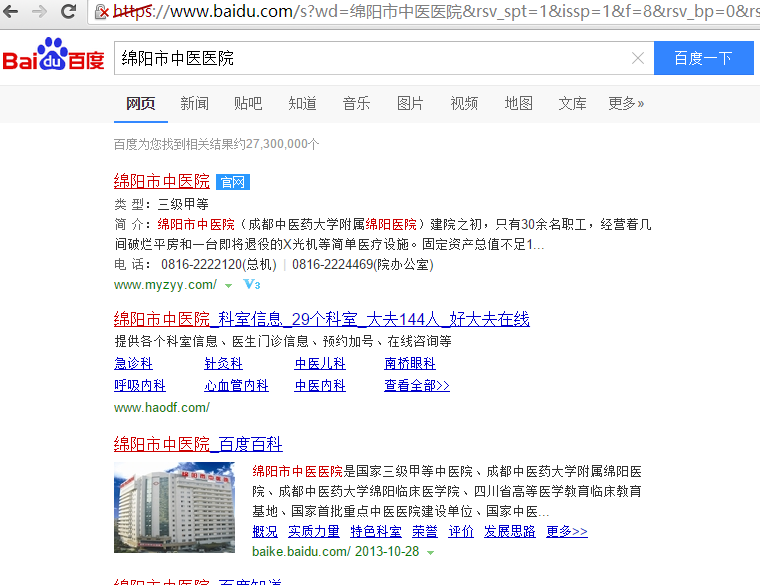Switch to the 文库 tab
Viewport: 760px width, 585px height.
(572, 103)
